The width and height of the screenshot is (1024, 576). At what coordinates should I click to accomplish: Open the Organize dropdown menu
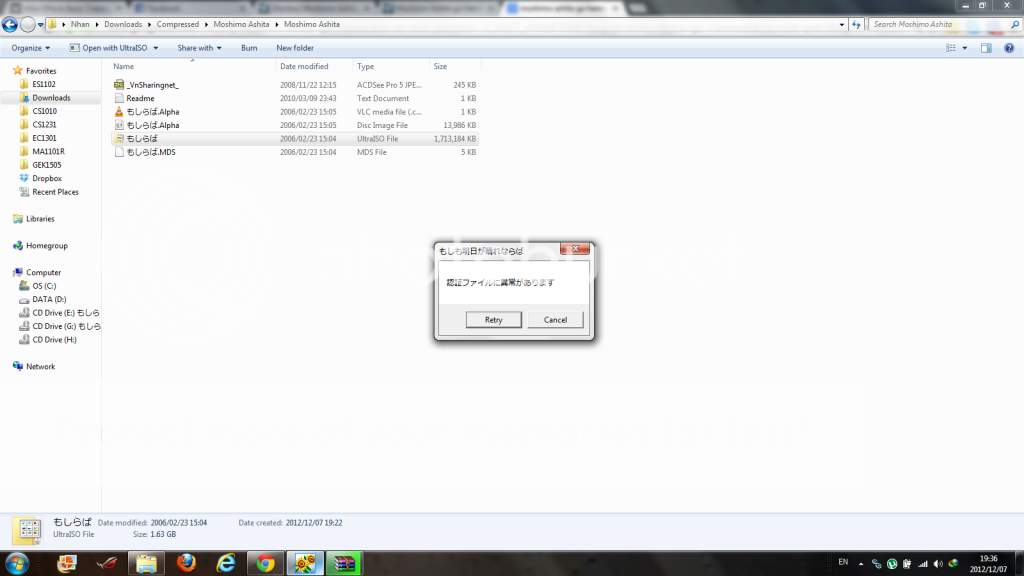click(x=31, y=48)
